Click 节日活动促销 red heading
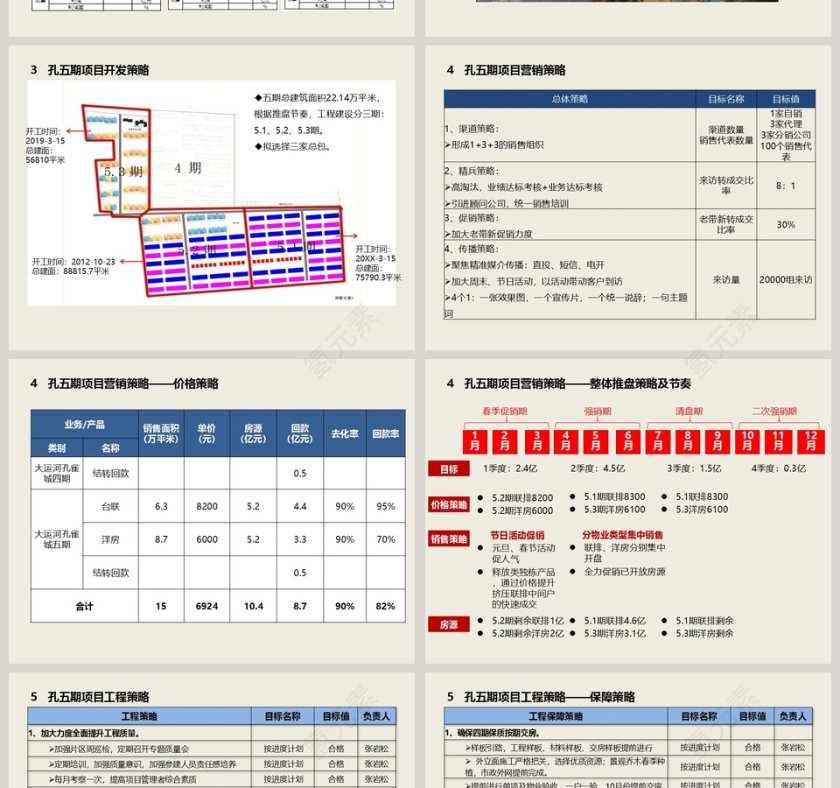Viewport: 840px width, 788px height. pos(517,535)
